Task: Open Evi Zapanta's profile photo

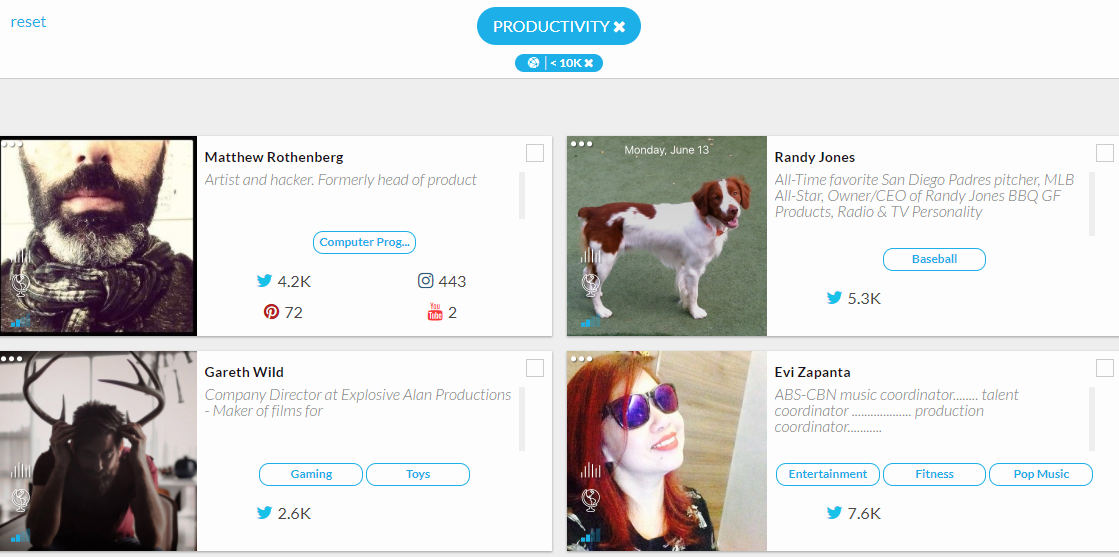Action: (x=667, y=450)
